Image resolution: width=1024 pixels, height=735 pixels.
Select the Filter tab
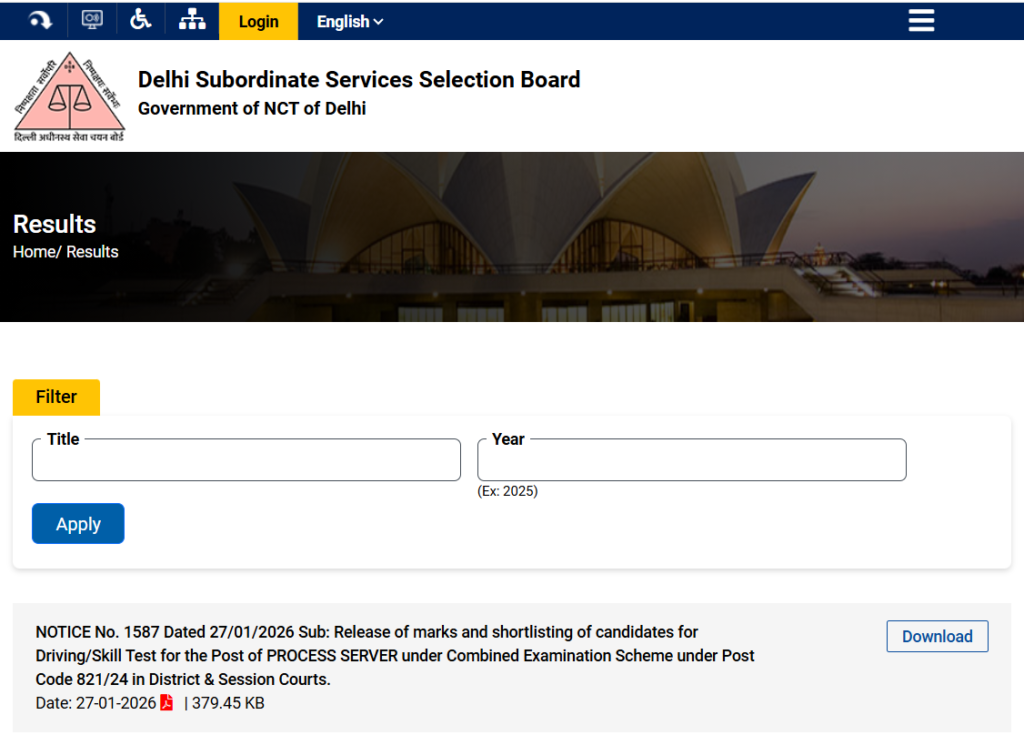(x=56, y=397)
